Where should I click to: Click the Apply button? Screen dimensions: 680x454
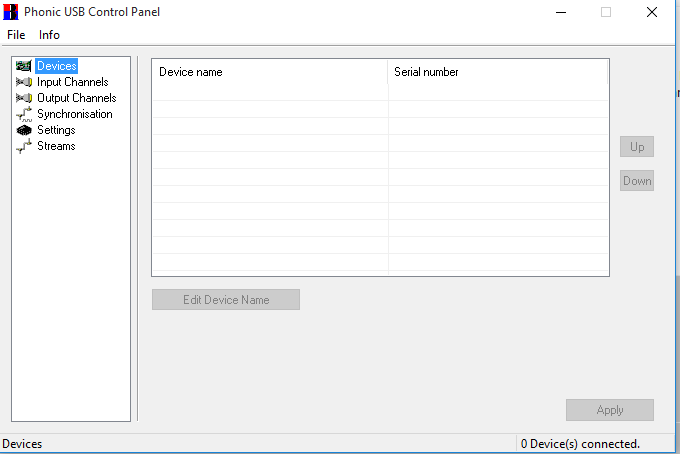tap(610, 410)
